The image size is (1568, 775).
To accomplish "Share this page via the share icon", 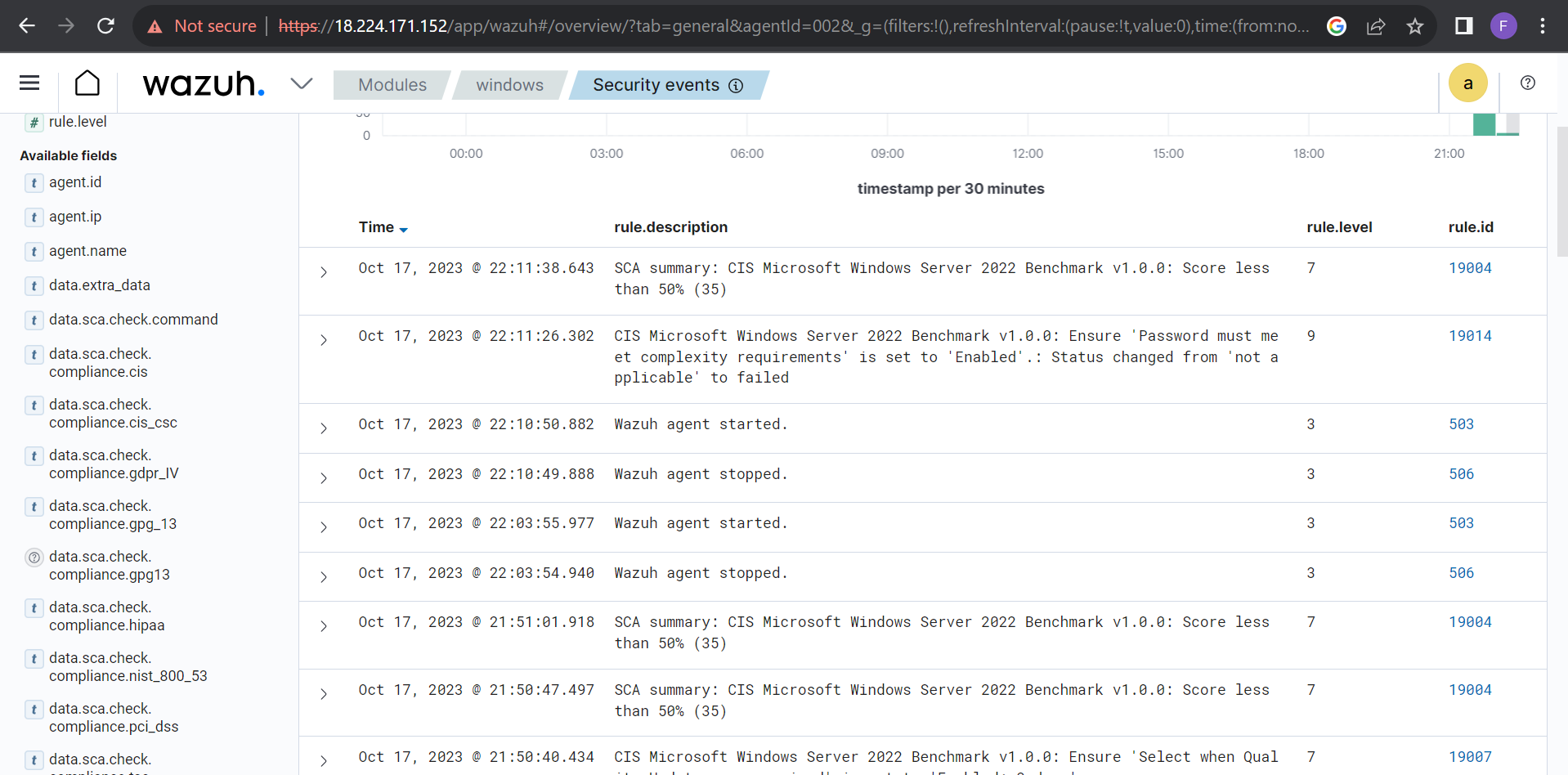I will pos(1376,26).
